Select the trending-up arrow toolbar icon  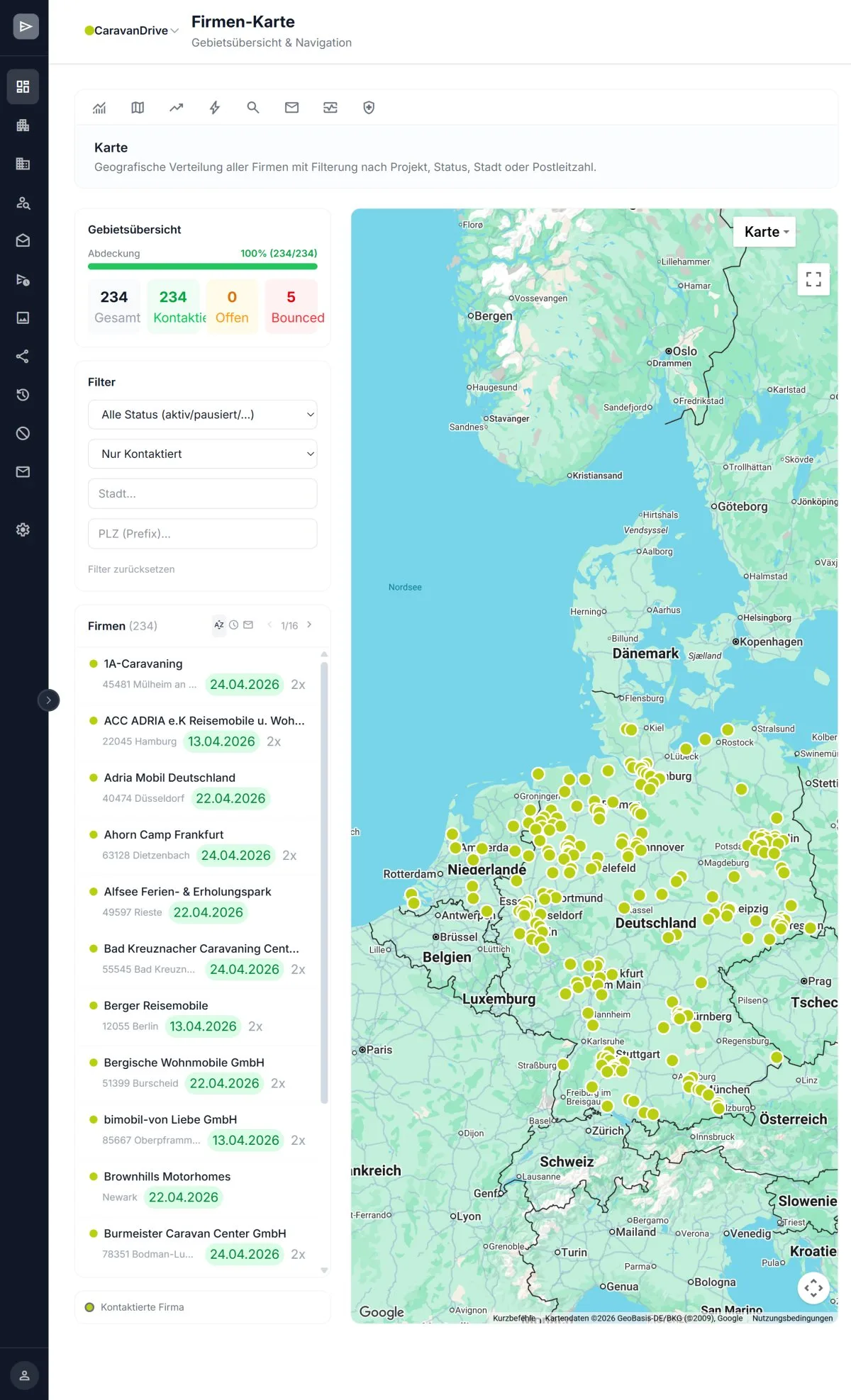coord(176,108)
